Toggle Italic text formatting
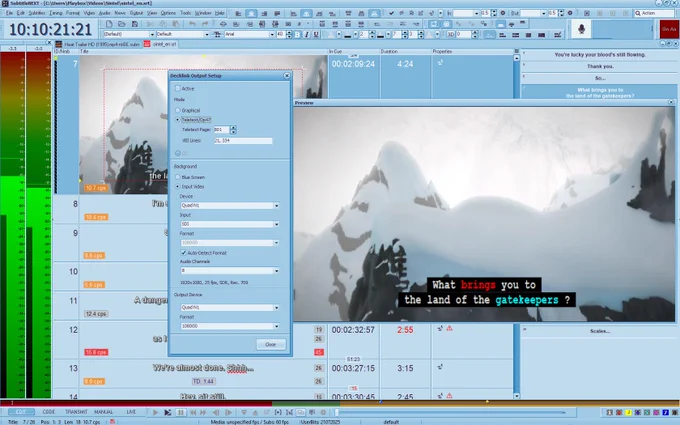The image size is (680, 425). click(x=307, y=34)
